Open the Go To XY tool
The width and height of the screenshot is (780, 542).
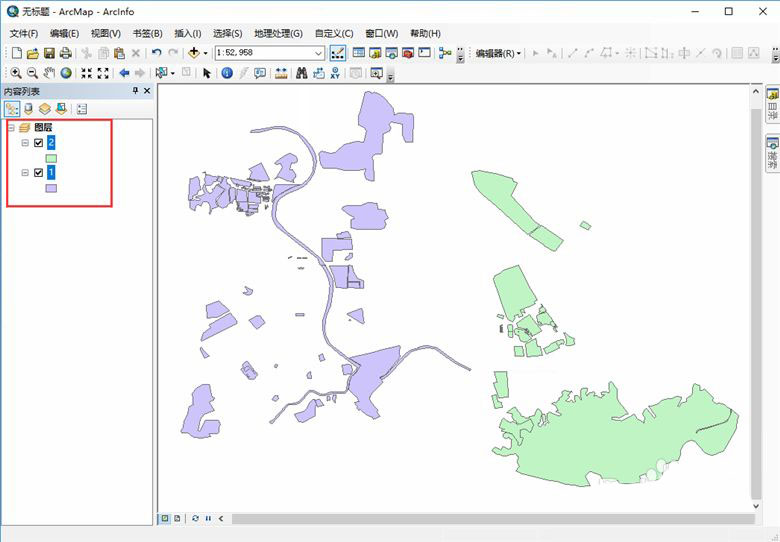(335, 73)
